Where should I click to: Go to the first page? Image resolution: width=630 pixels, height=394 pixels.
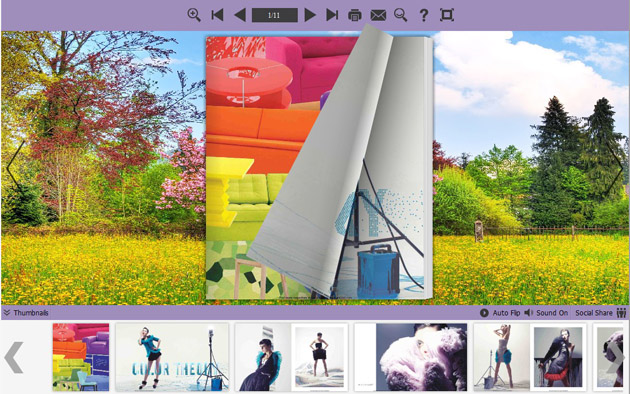(217, 15)
